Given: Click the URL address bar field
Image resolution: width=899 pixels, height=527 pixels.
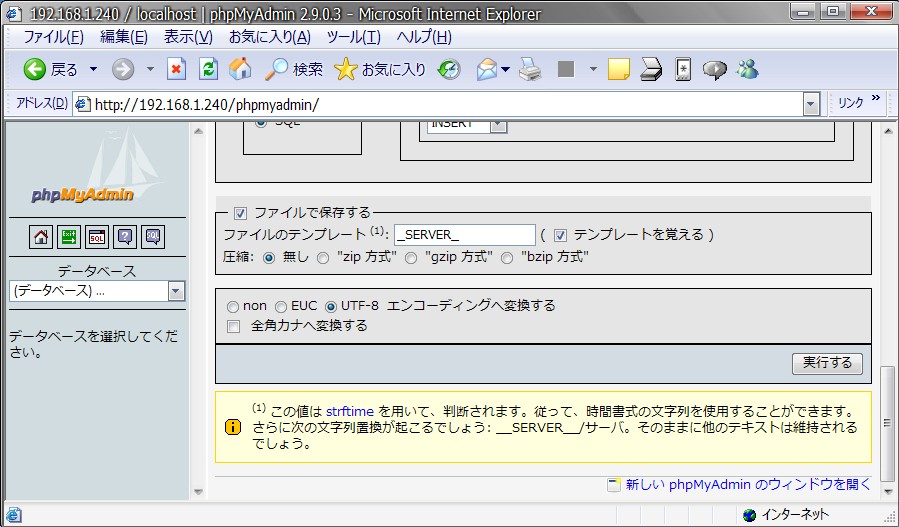Looking at the screenshot, I should (x=439, y=104).
